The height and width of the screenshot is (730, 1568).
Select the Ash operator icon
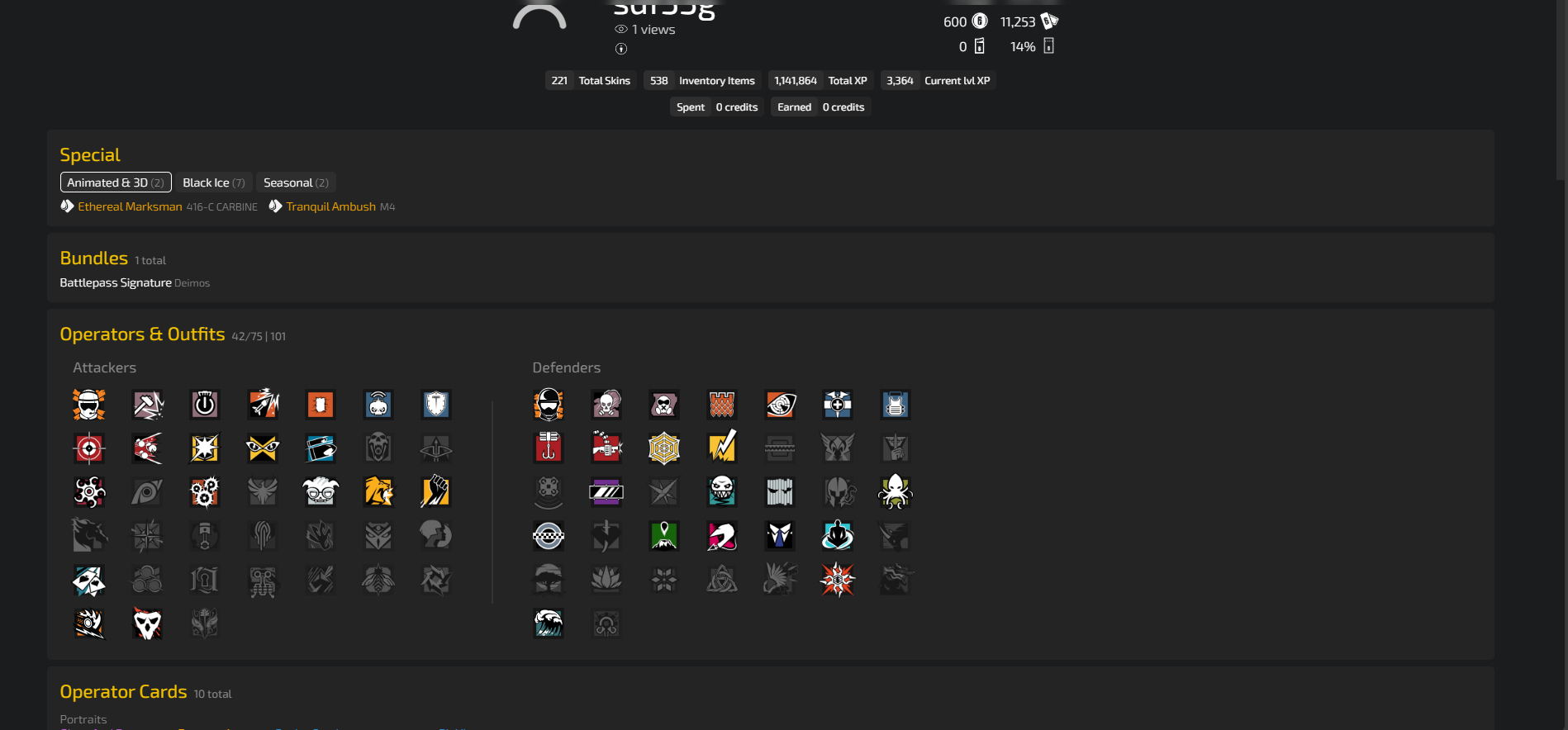(263, 405)
